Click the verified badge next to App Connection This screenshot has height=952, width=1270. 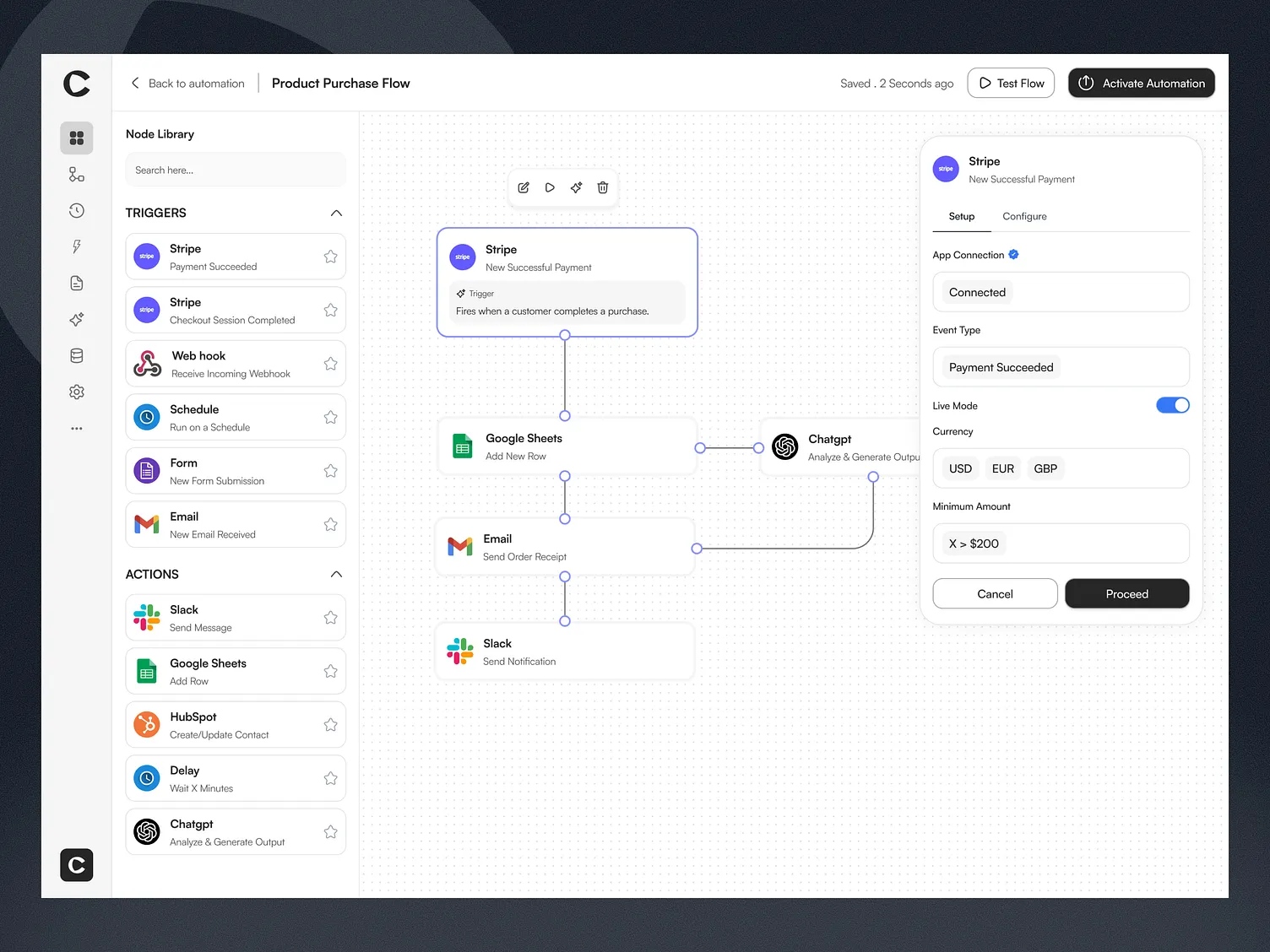(1013, 254)
